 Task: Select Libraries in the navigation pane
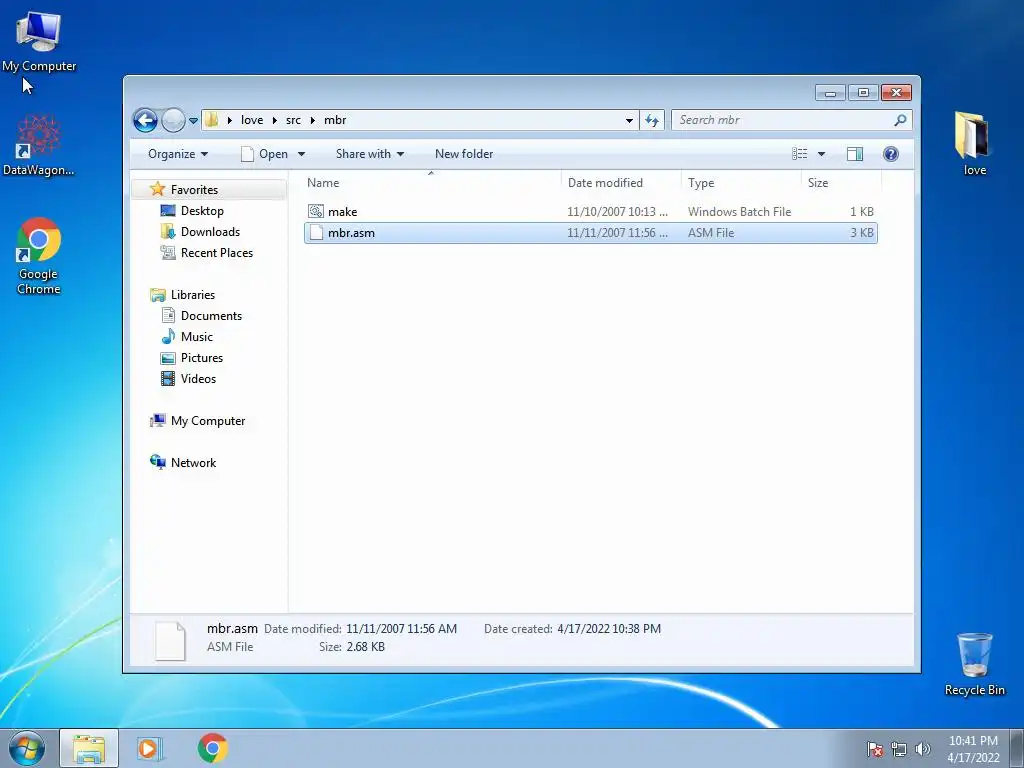coord(192,295)
